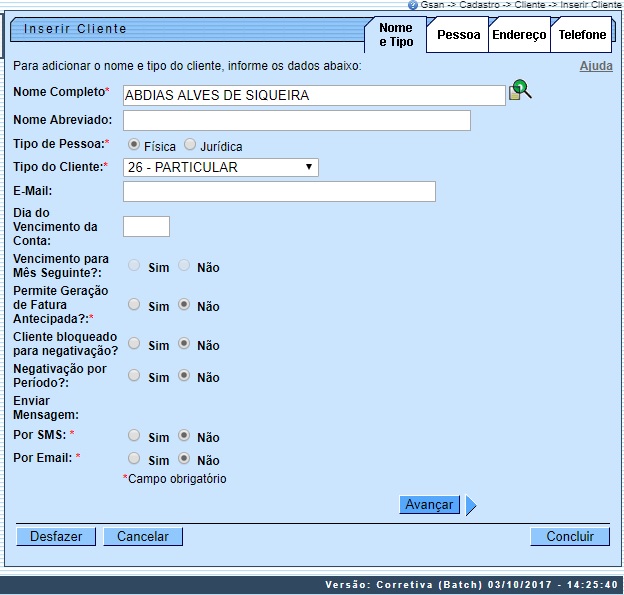The height and width of the screenshot is (595, 624).
Task: Enable Sim for Por Email messaging
Action: [x=134, y=459]
